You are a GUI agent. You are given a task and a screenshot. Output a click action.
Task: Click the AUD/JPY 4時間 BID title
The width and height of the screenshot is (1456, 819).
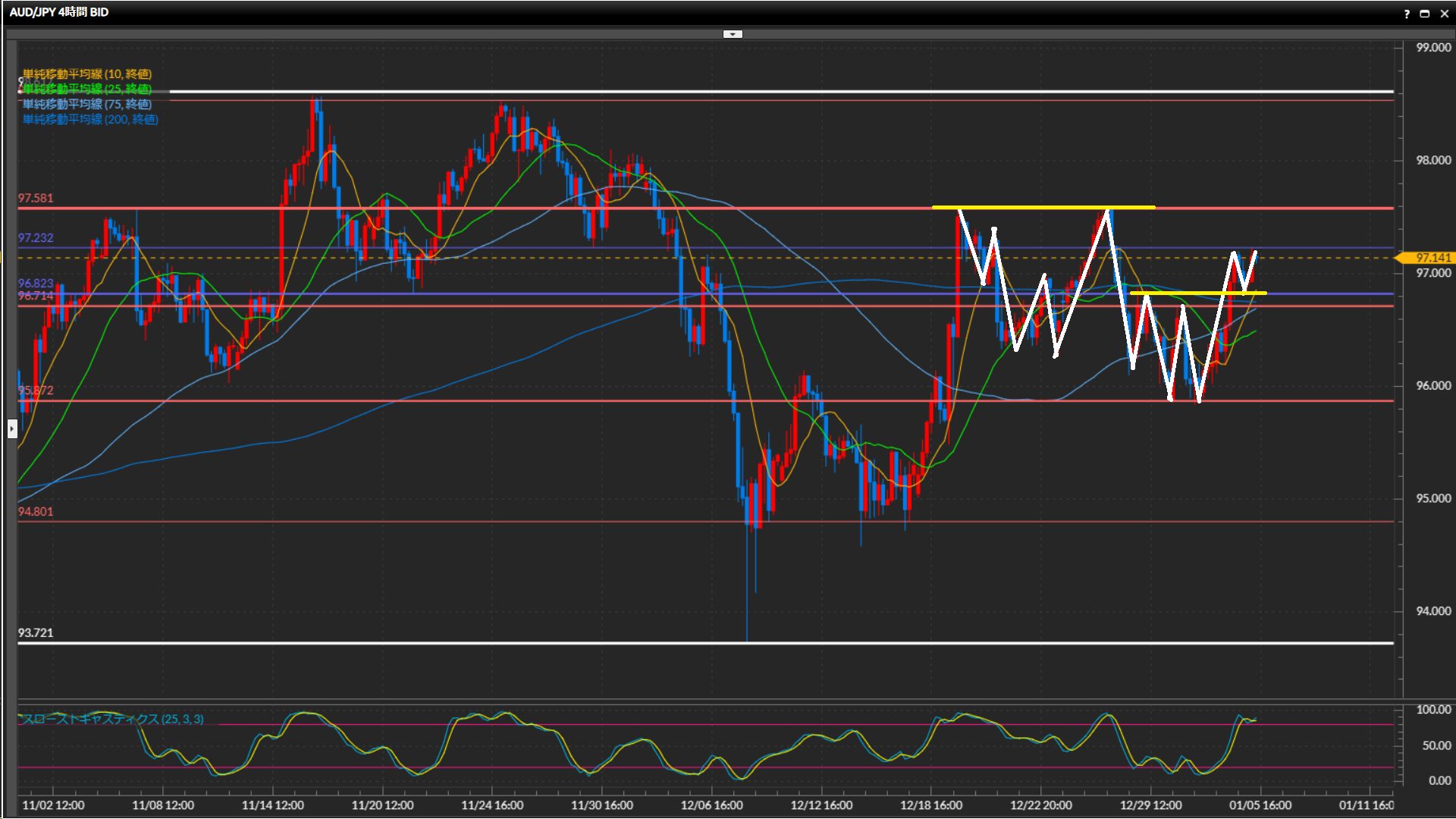[59, 12]
